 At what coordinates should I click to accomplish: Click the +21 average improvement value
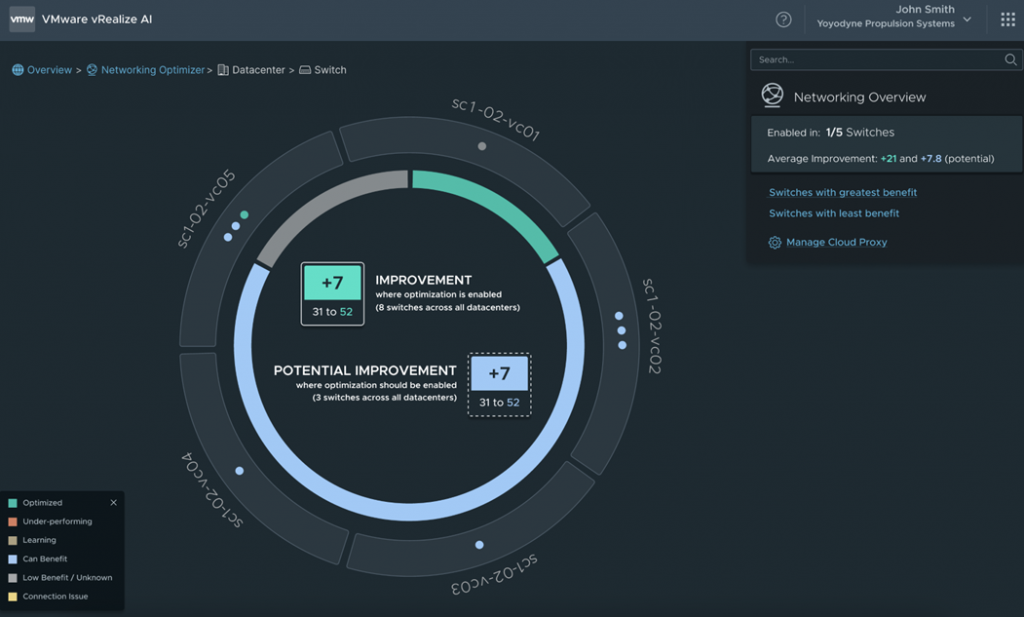888,159
